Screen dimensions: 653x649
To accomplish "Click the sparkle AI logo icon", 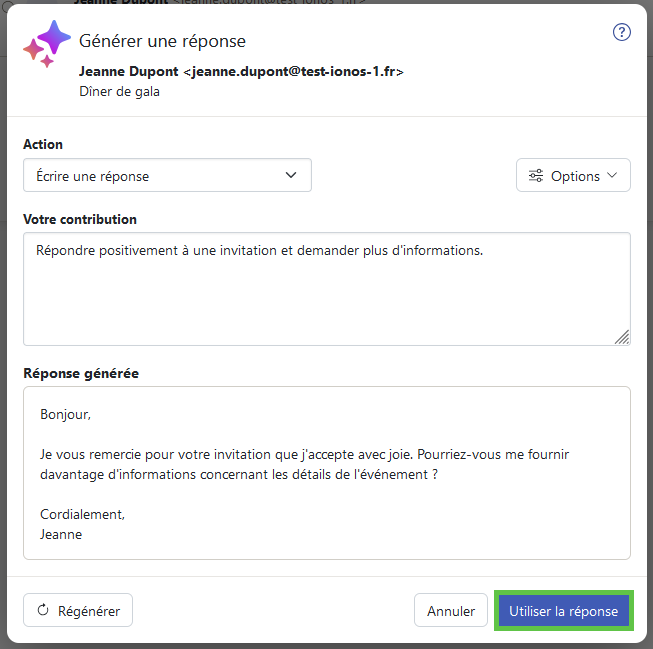I will (x=47, y=44).
